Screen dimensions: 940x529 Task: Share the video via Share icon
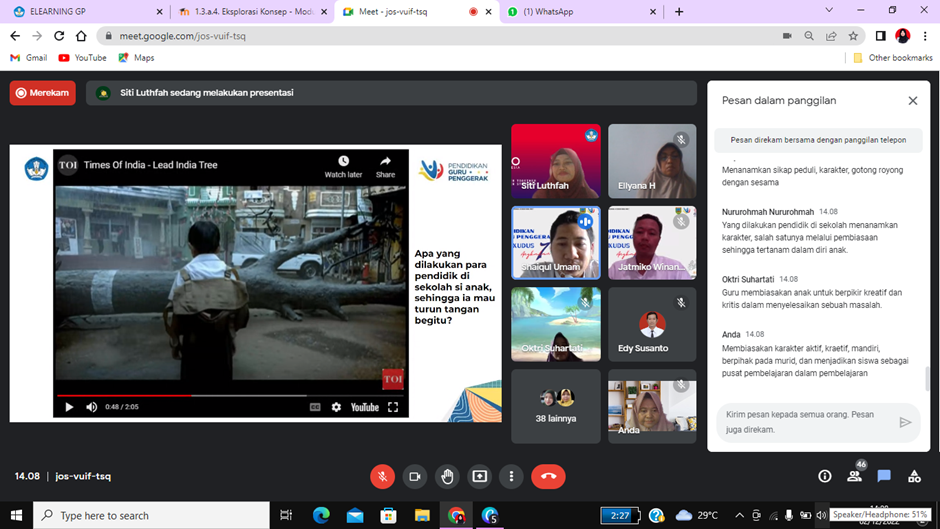point(385,166)
